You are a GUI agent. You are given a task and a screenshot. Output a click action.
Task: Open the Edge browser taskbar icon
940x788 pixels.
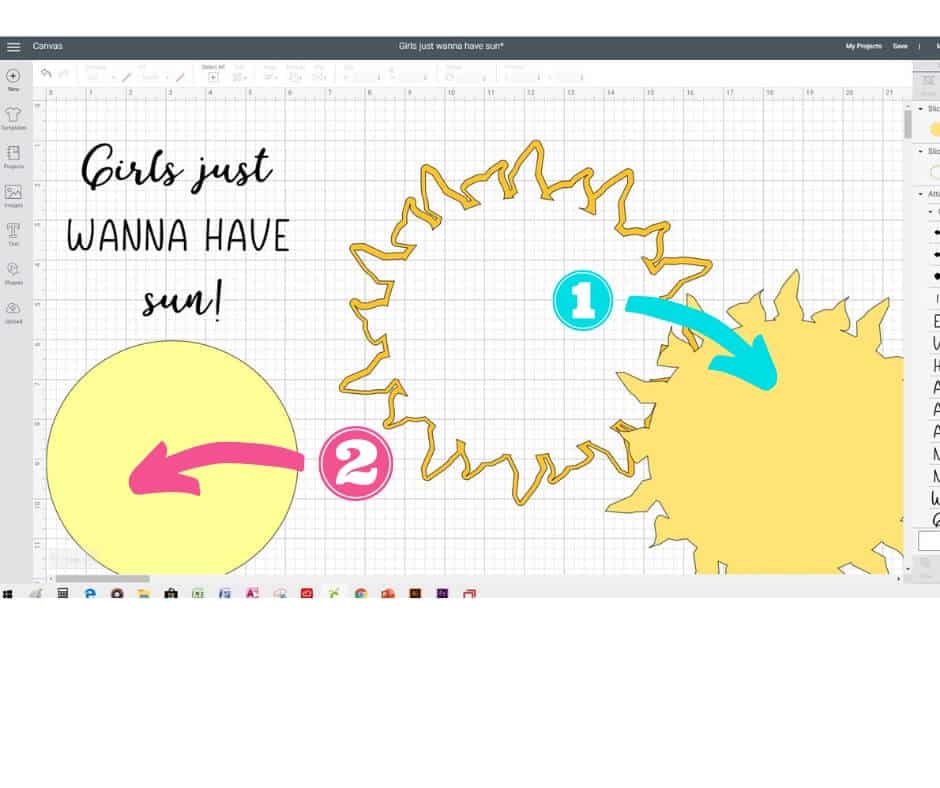(x=90, y=594)
